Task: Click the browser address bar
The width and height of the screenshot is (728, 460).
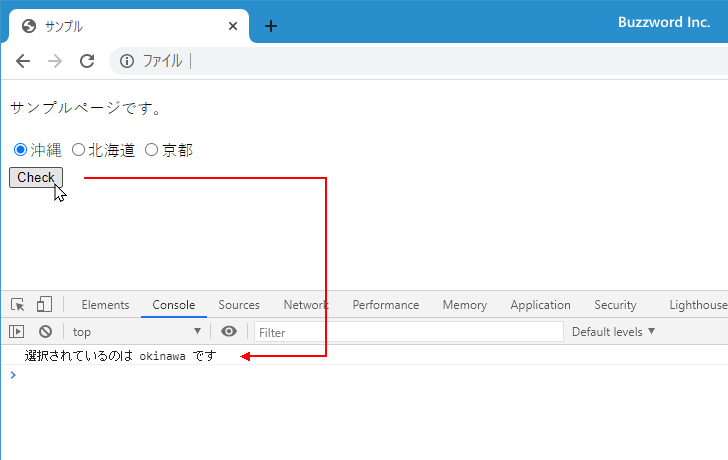Action: [418, 61]
